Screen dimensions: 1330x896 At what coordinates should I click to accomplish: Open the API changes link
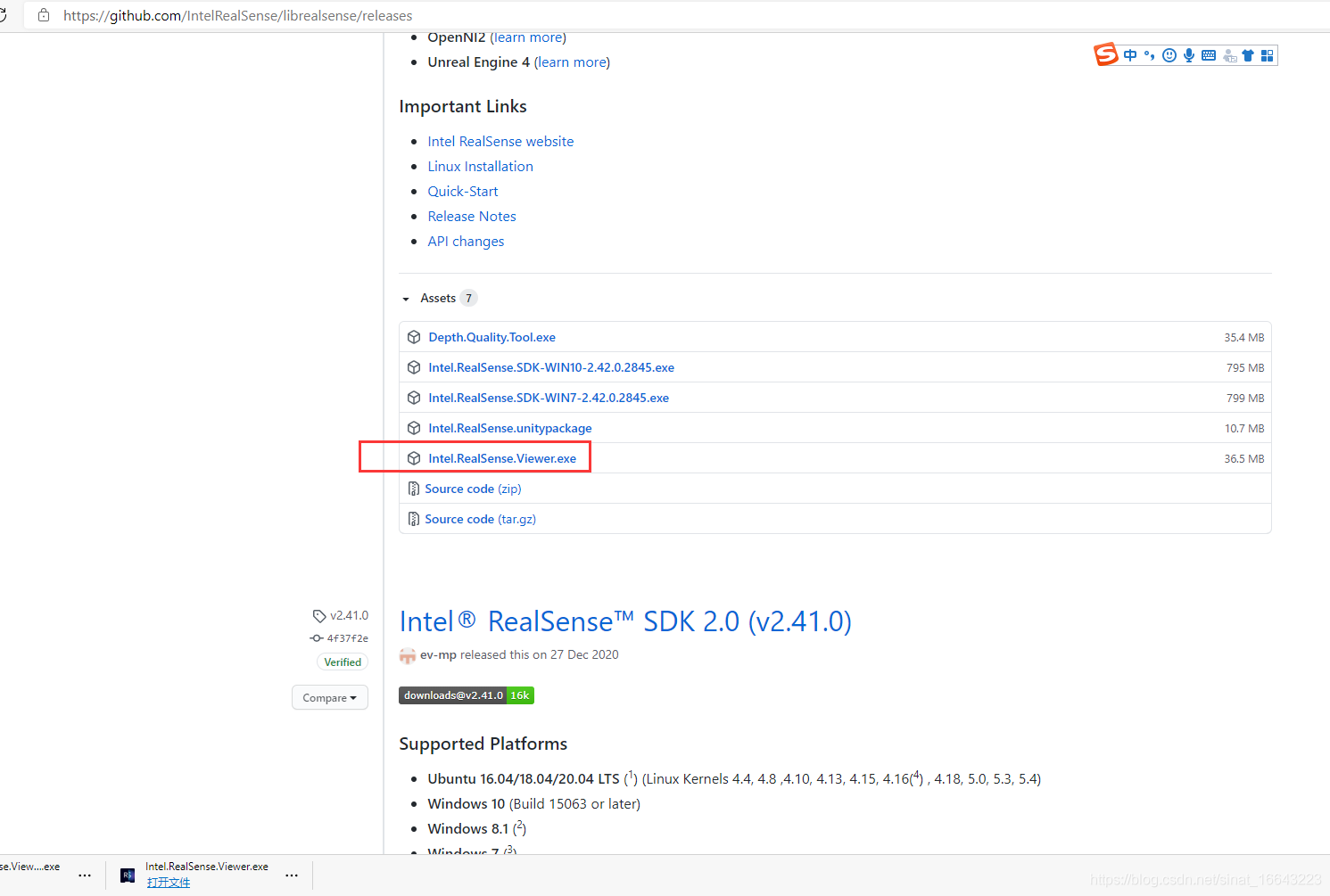[466, 242]
